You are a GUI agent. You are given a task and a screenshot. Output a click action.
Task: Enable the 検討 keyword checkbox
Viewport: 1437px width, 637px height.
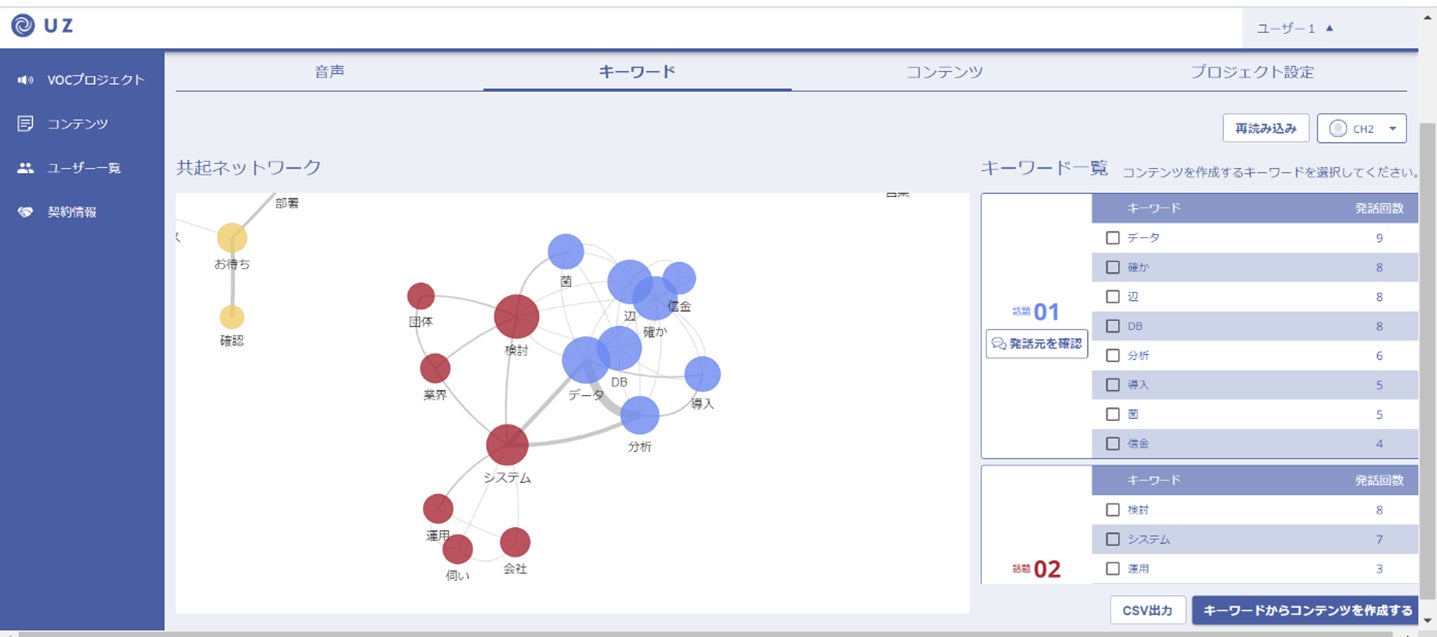click(1113, 510)
